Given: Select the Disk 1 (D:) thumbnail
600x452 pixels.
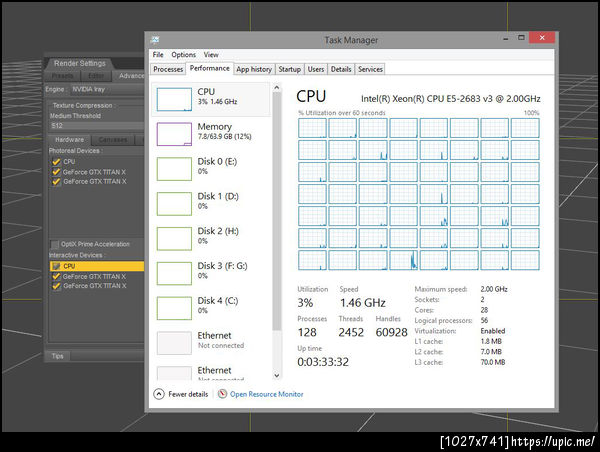Looking at the screenshot, I should coord(174,204).
